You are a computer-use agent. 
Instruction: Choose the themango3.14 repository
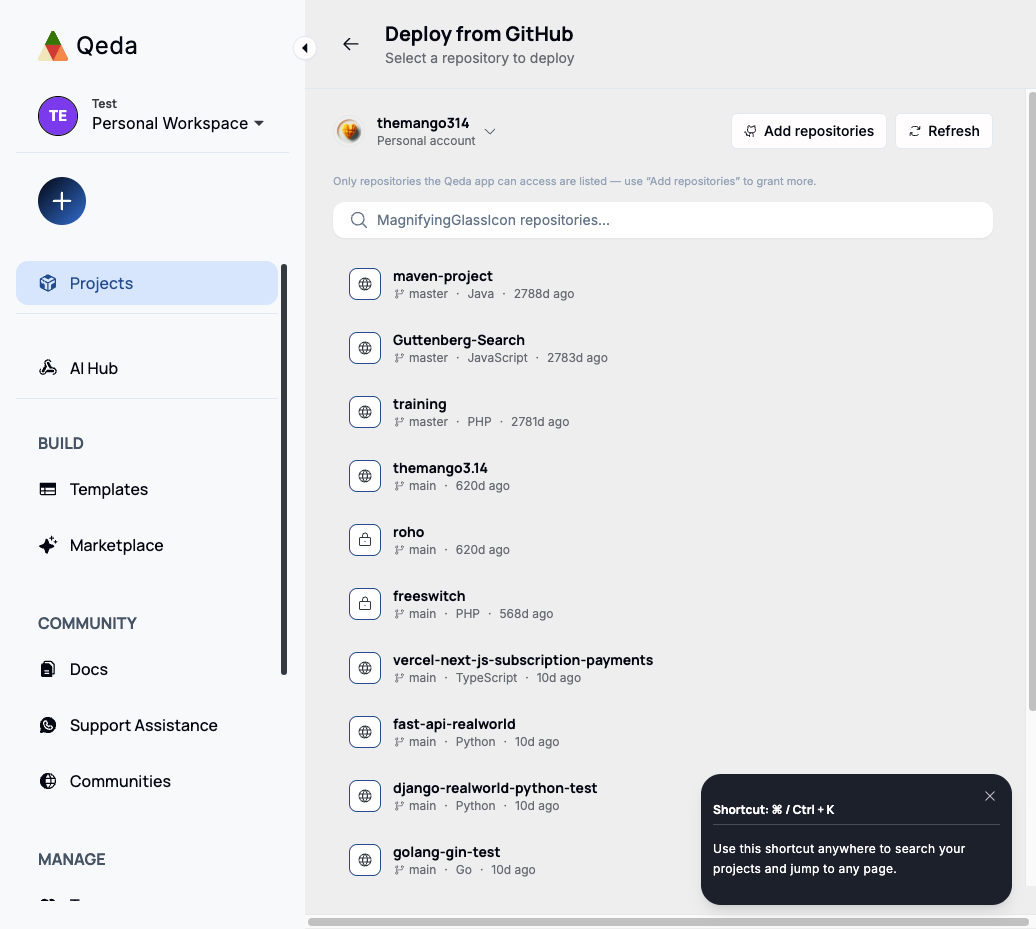663,476
